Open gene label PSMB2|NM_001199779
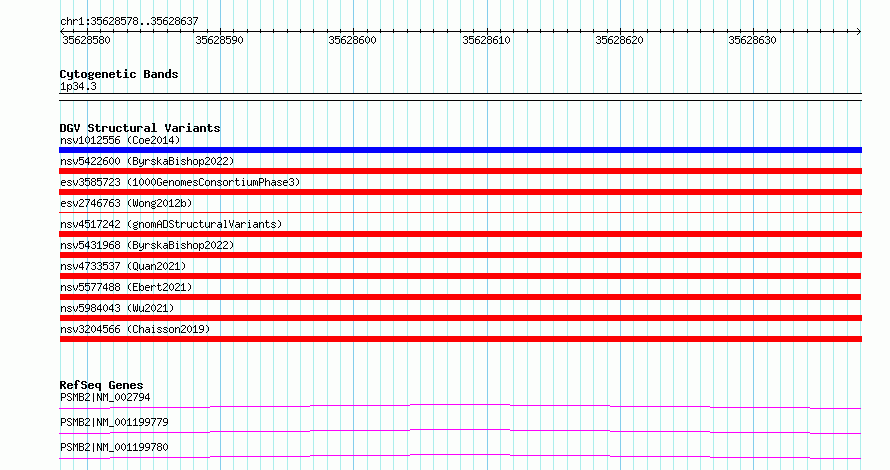This screenshot has height=470, width=890. click(x=114, y=422)
